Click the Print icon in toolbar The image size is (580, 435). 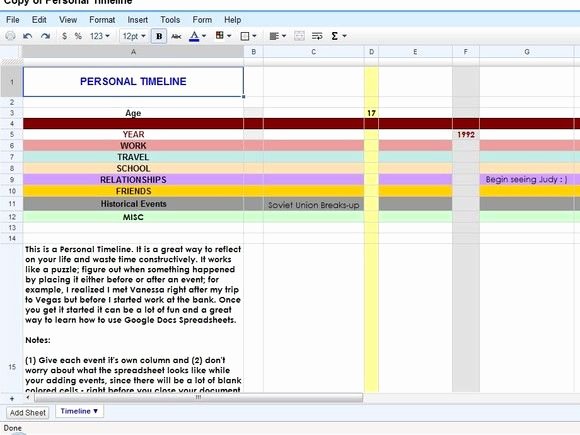tap(10, 36)
